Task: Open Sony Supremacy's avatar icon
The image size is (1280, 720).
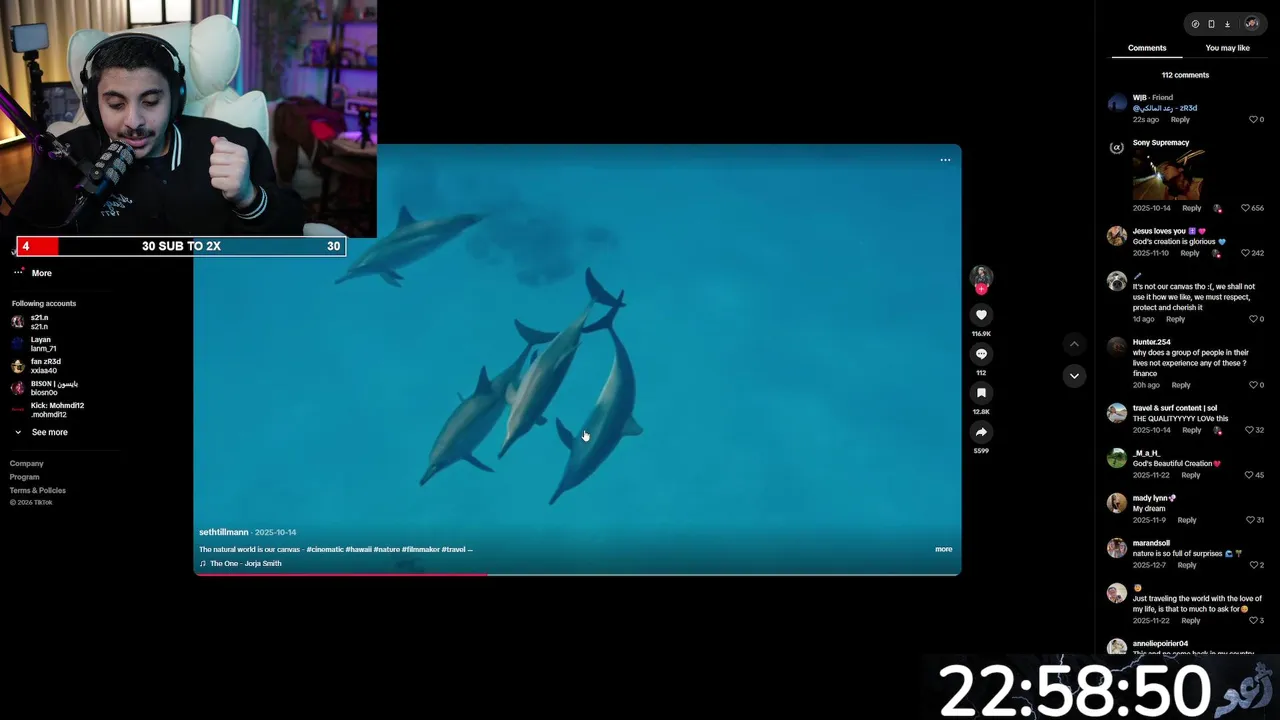Action: point(1117,148)
